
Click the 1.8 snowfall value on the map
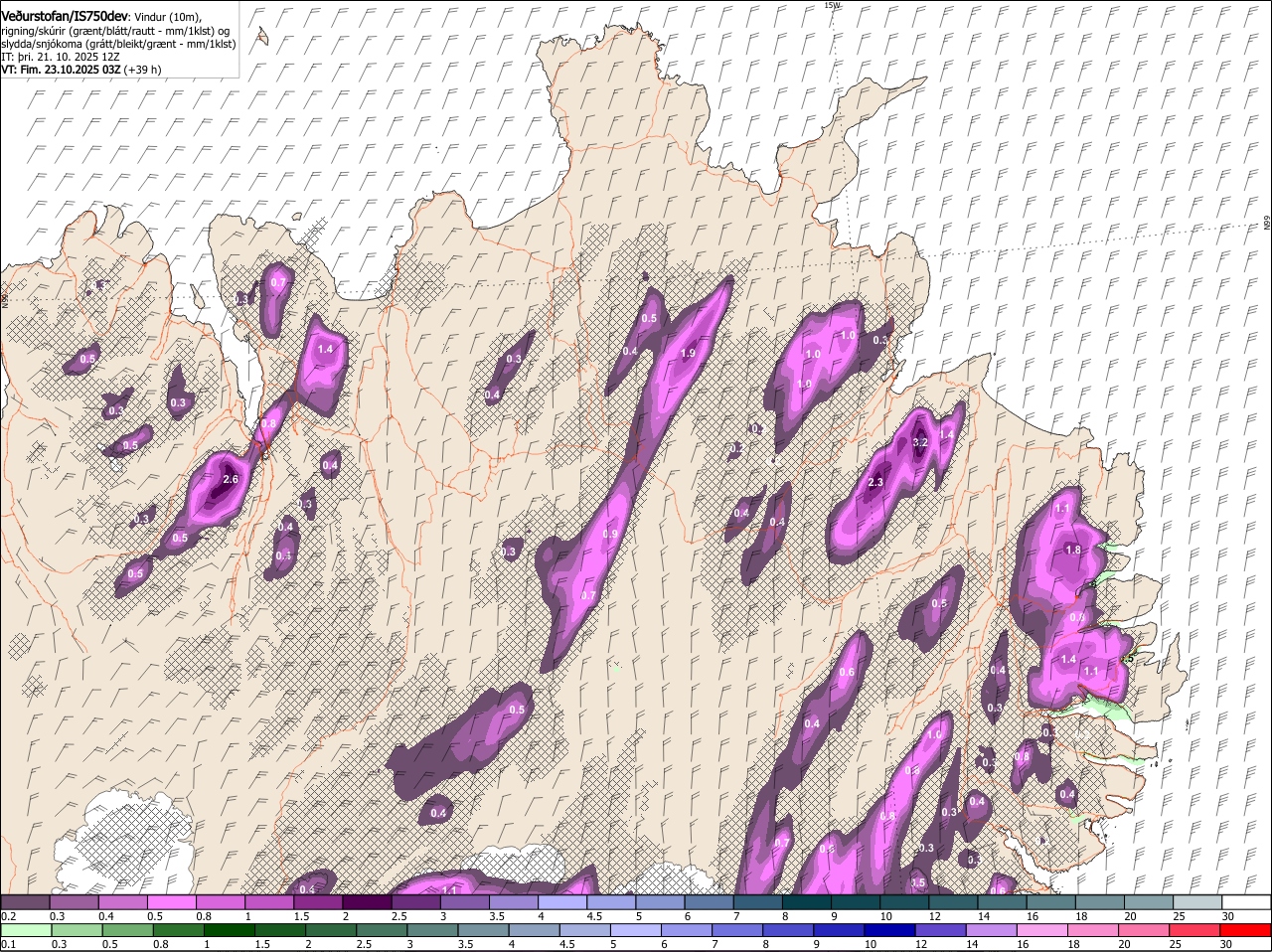tap(1073, 550)
